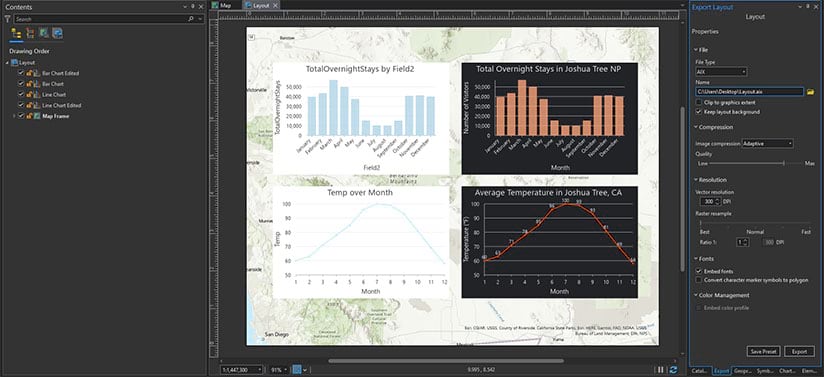Click the search magnifier in Contents pane
The width and height of the screenshot is (824, 377).
(x=191, y=18)
